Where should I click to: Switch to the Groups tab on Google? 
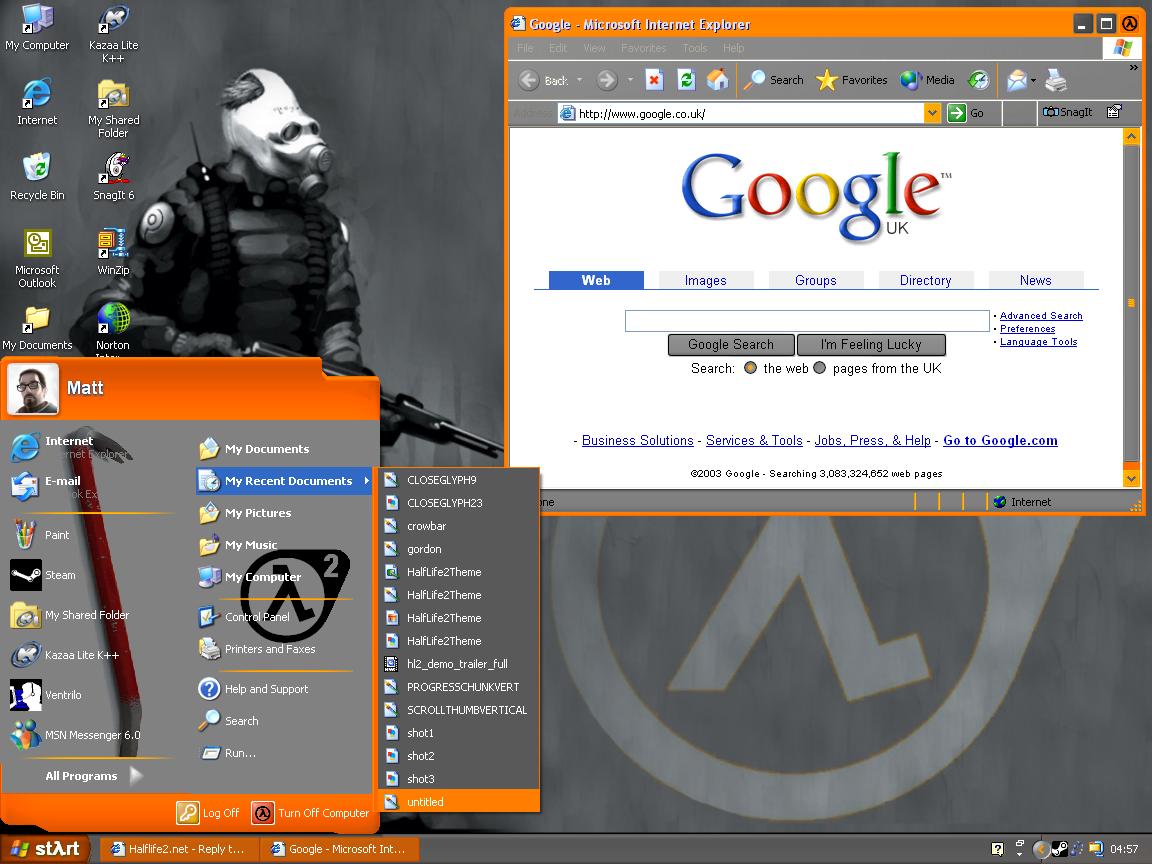tap(816, 280)
